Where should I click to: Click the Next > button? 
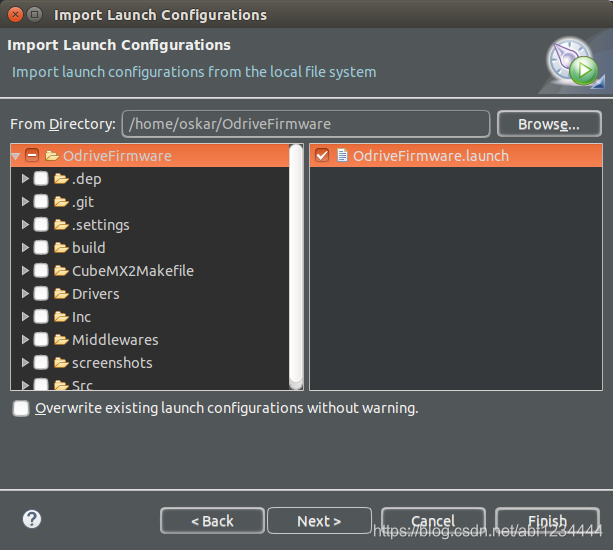pyautogui.click(x=319, y=521)
